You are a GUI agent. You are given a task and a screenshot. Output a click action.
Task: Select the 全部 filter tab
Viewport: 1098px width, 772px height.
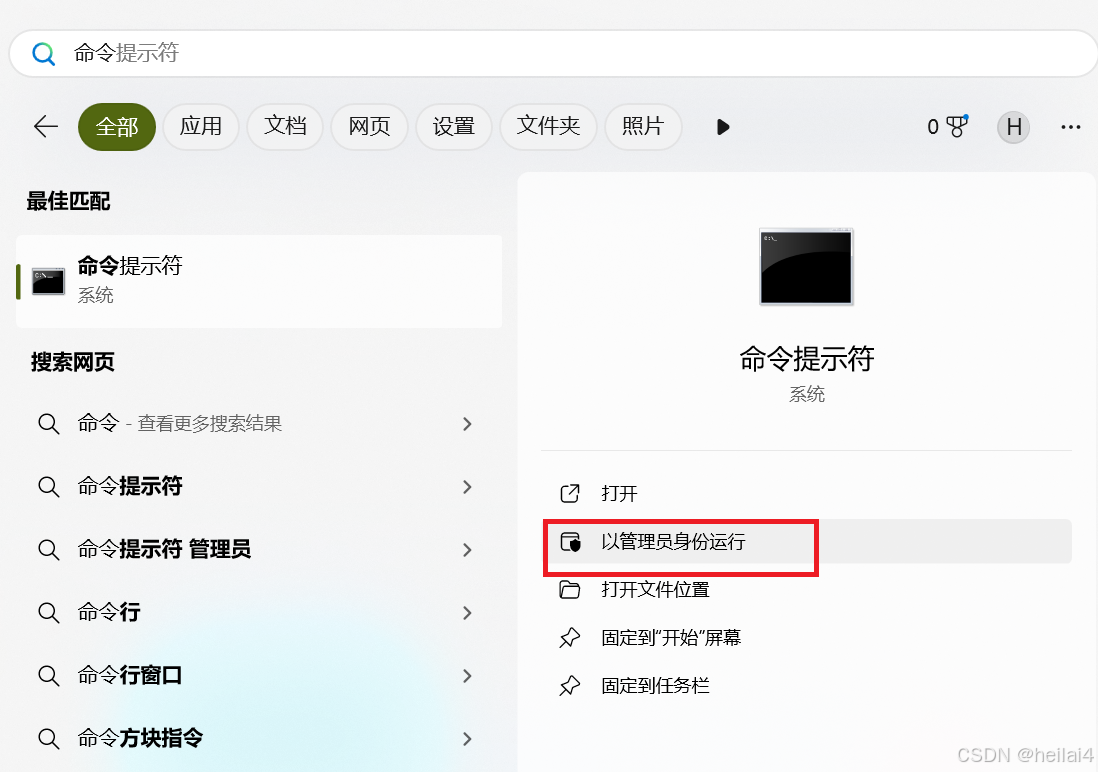tap(117, 127)
